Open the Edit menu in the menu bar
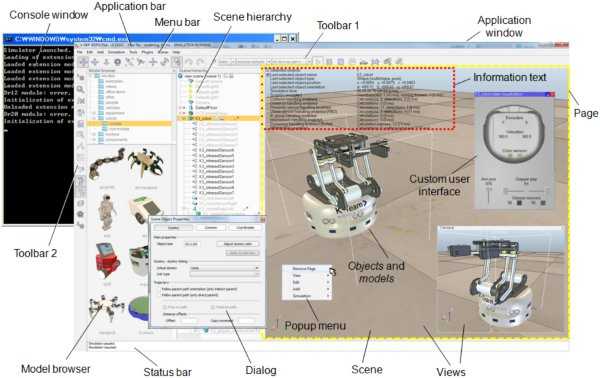 click(90, 52)
